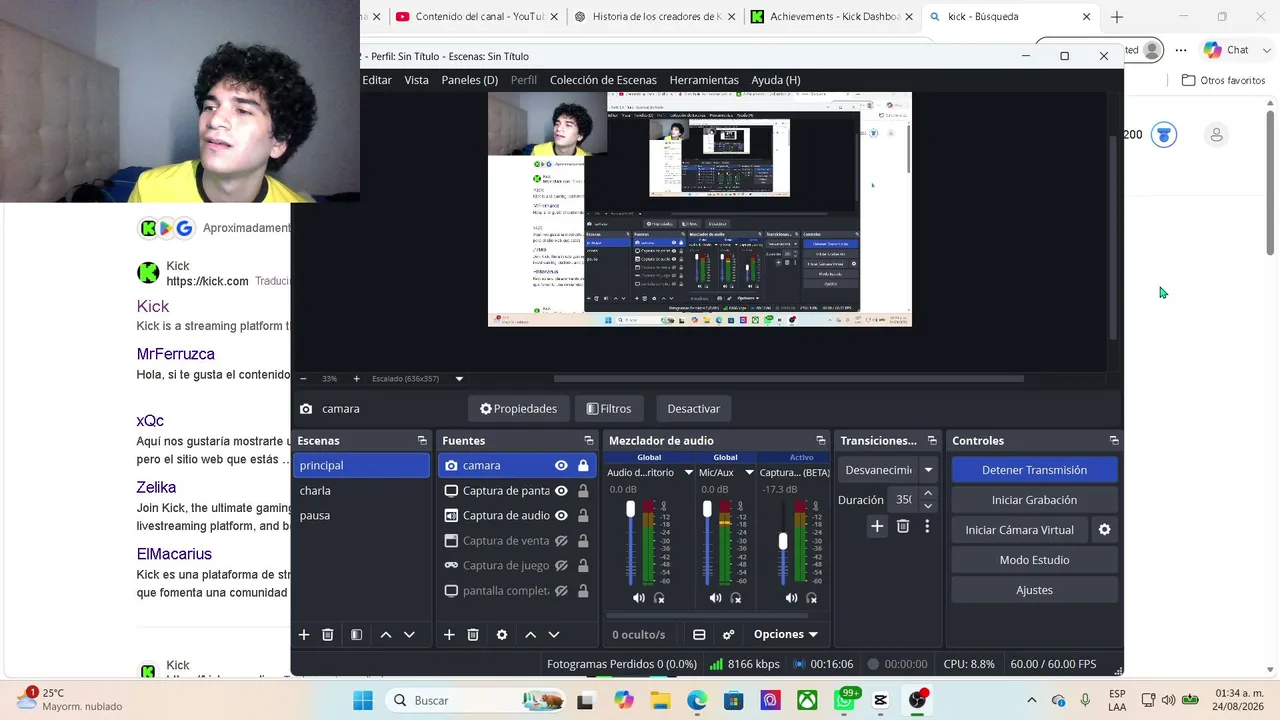Lock the Captura de audio source
1280x720 pixels.
[583, 516]
